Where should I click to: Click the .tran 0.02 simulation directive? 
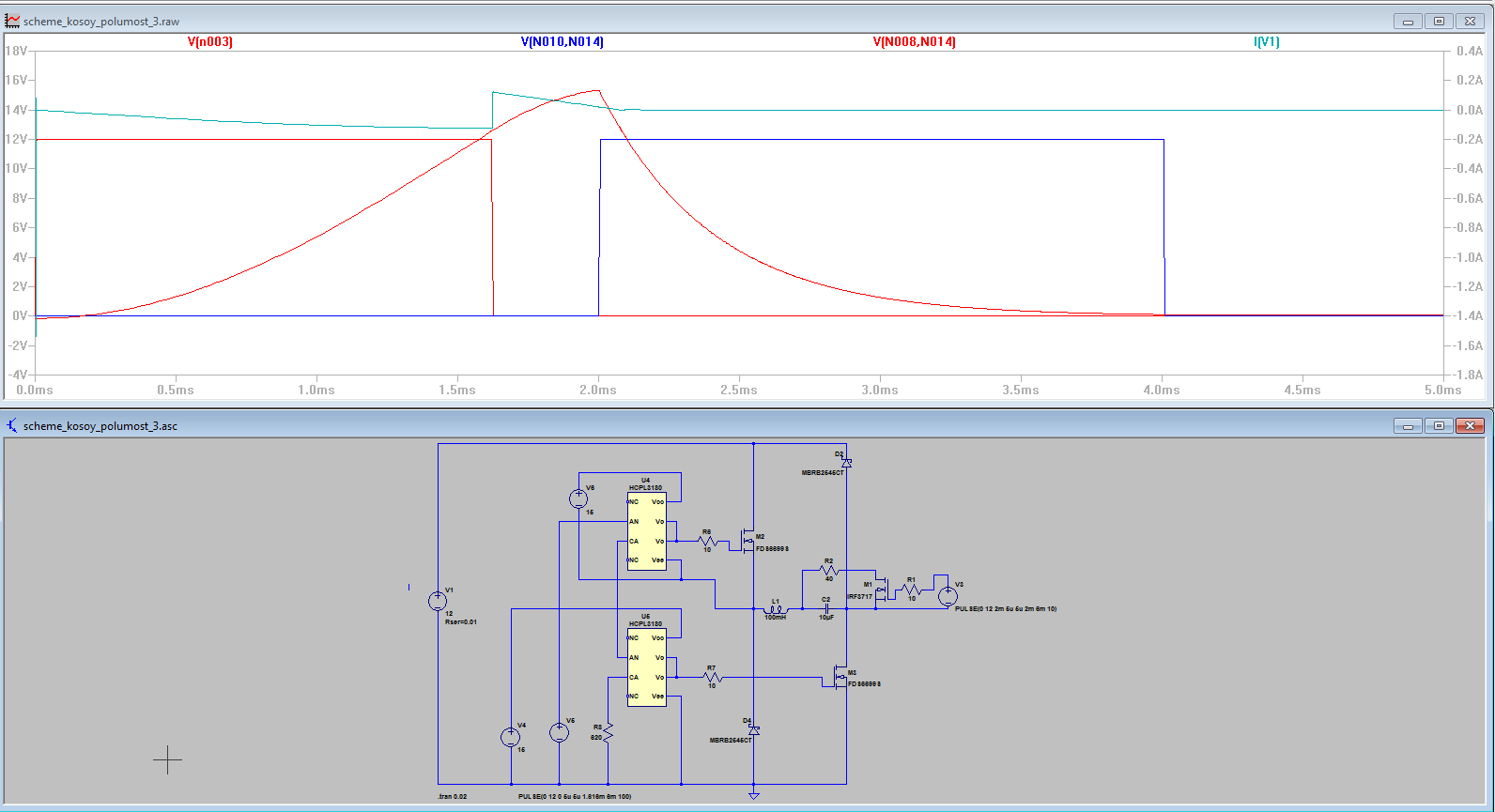452,796
